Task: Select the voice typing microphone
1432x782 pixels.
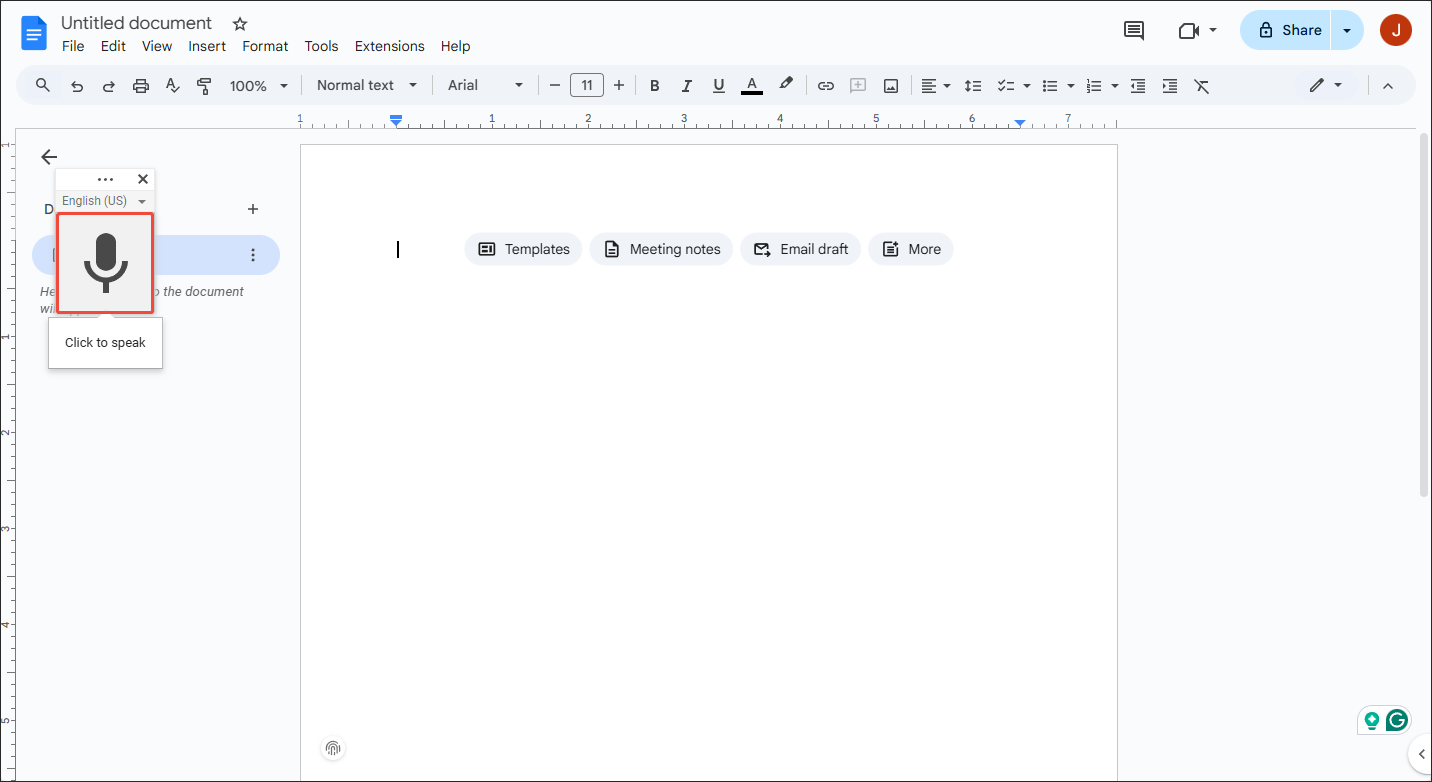Action: [x=105, y=262]
